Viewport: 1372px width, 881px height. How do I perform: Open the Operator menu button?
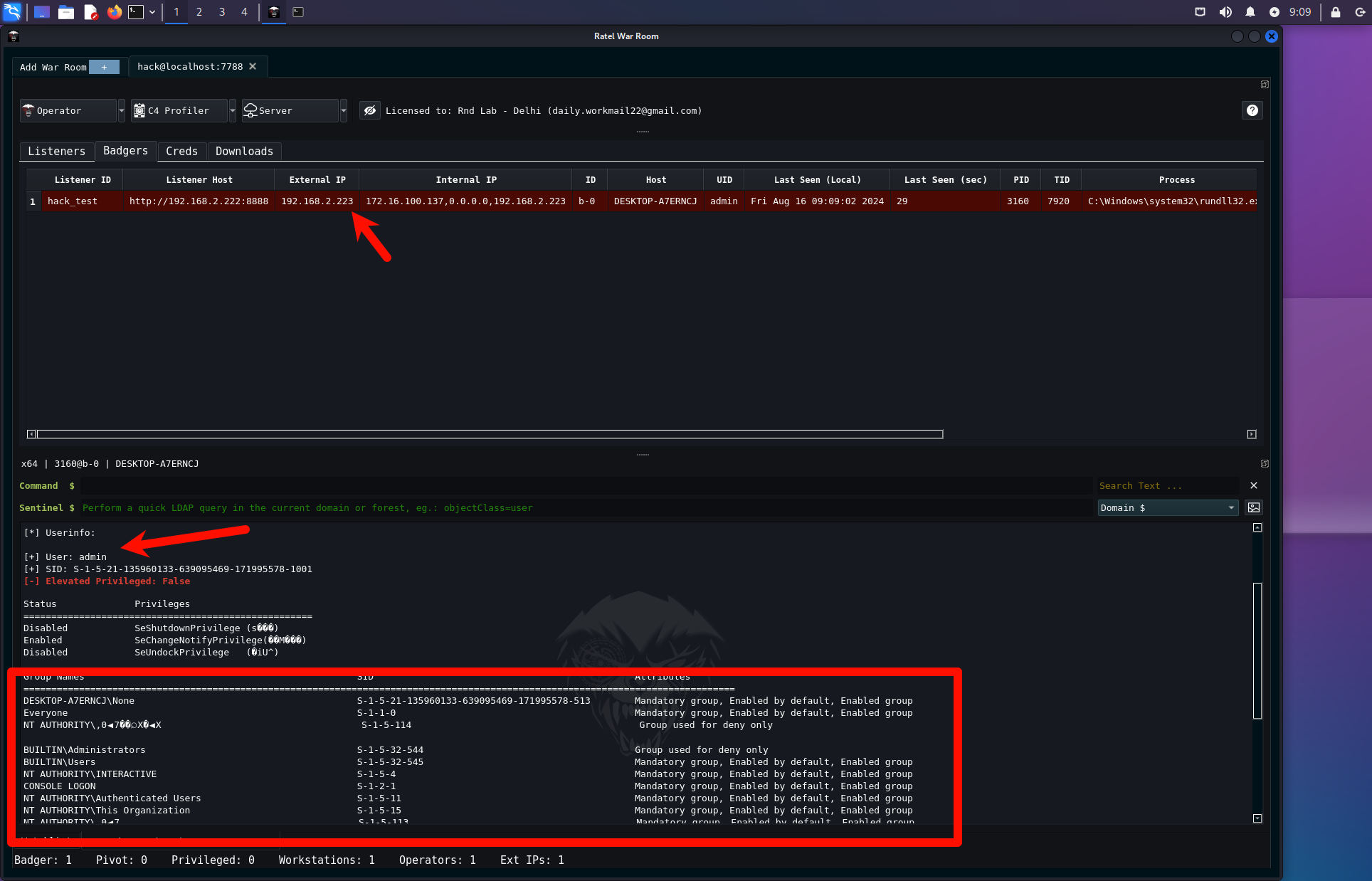point(68,110)
